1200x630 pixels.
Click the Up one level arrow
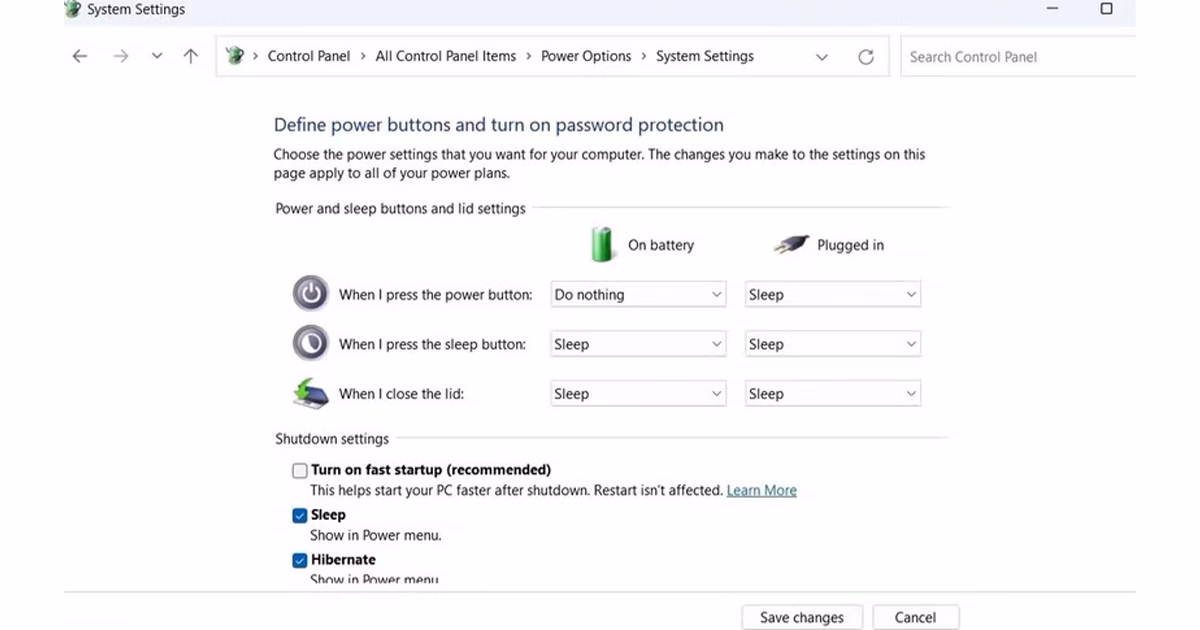coord(191,57)
